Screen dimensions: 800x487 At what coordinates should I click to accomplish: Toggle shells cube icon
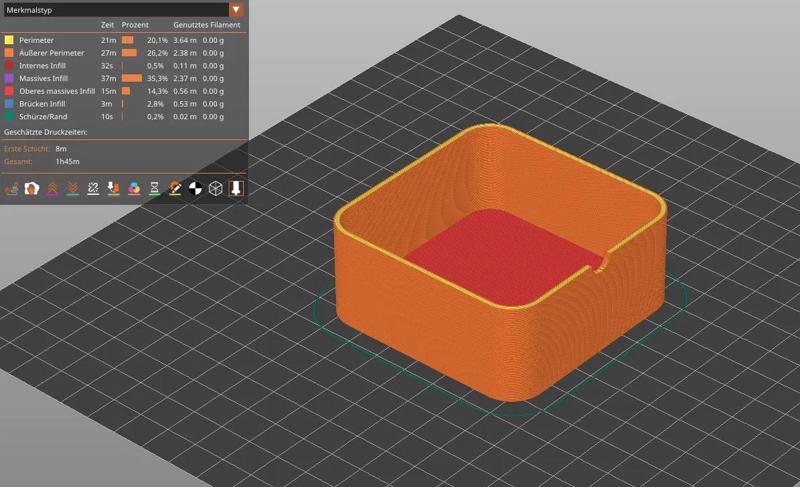coord(215,188)
